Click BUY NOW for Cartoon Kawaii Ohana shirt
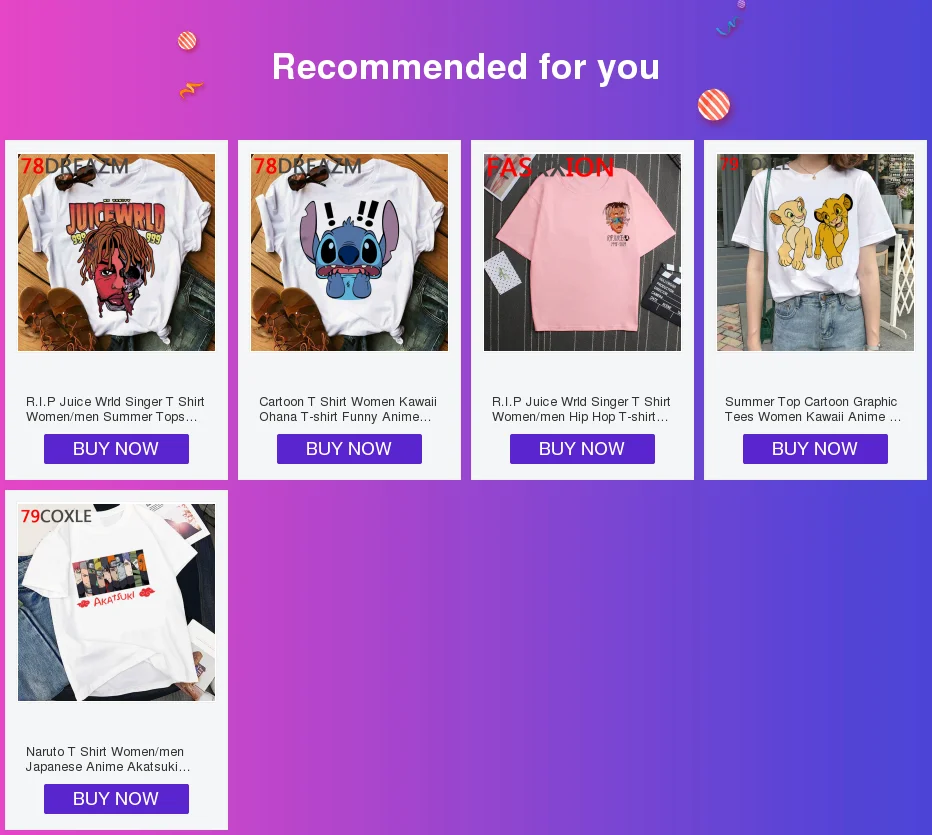Viewport: 932px width, 835px height. [x=350, y=449]
